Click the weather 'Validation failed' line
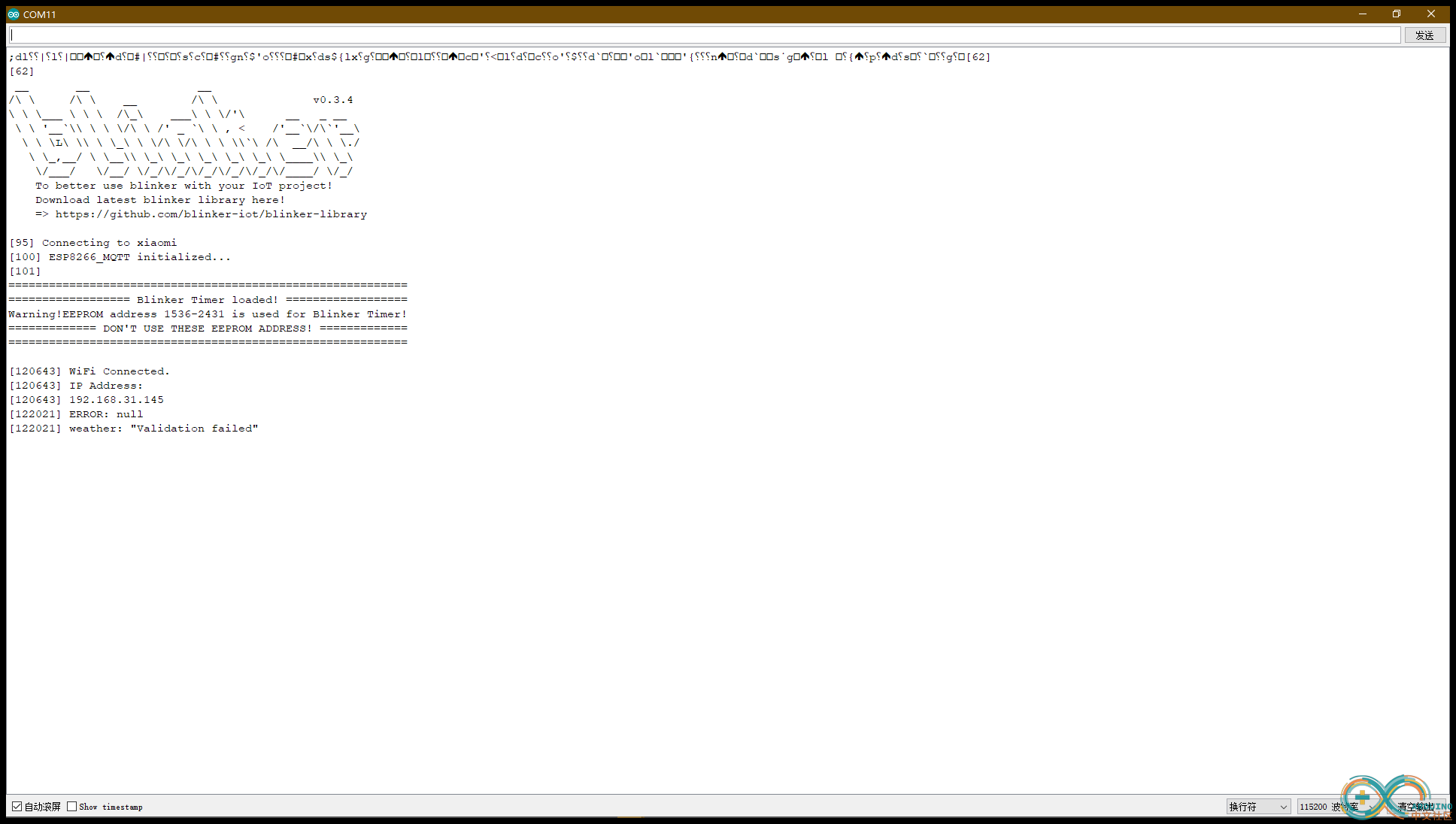Viewport: 1456px width, 824px height. pyautogui.click(x=134, y=429)
